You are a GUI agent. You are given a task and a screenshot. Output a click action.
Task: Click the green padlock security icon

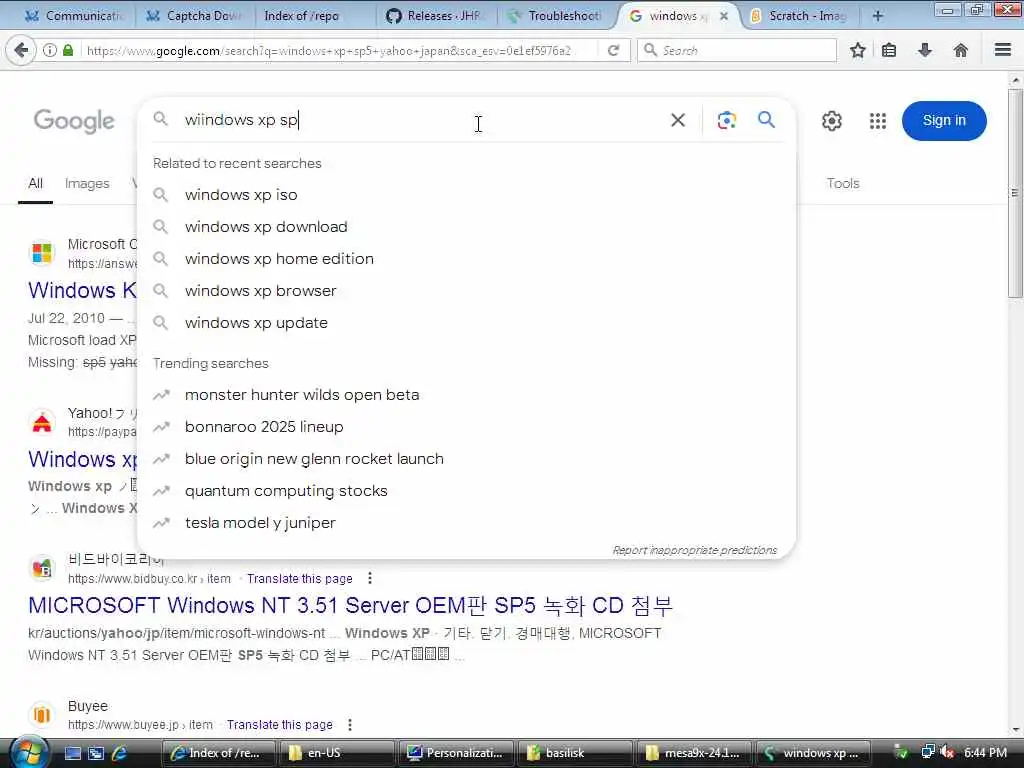[x=68, y=50]
